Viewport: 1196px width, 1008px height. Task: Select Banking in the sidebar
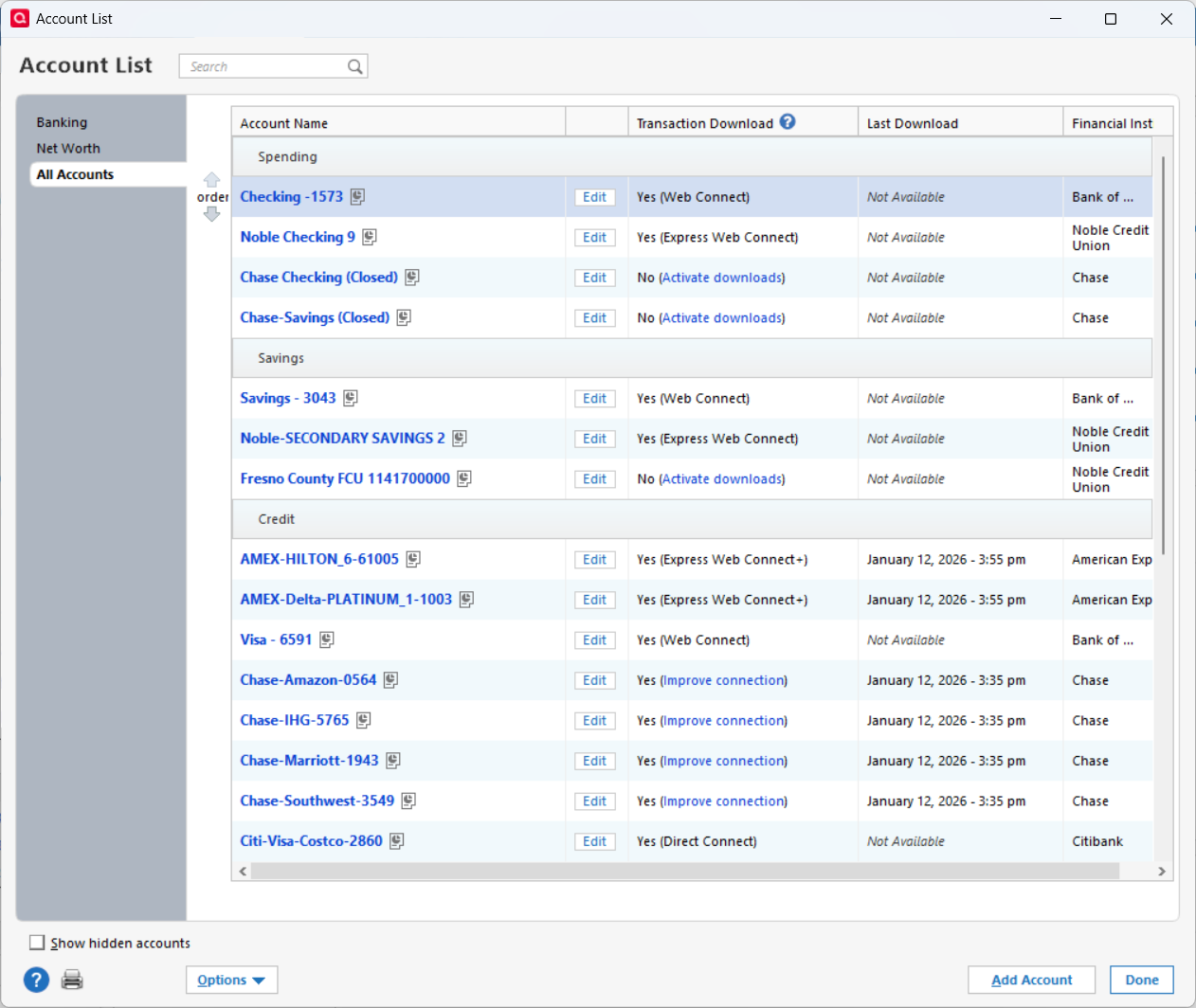tap(62, 122)
